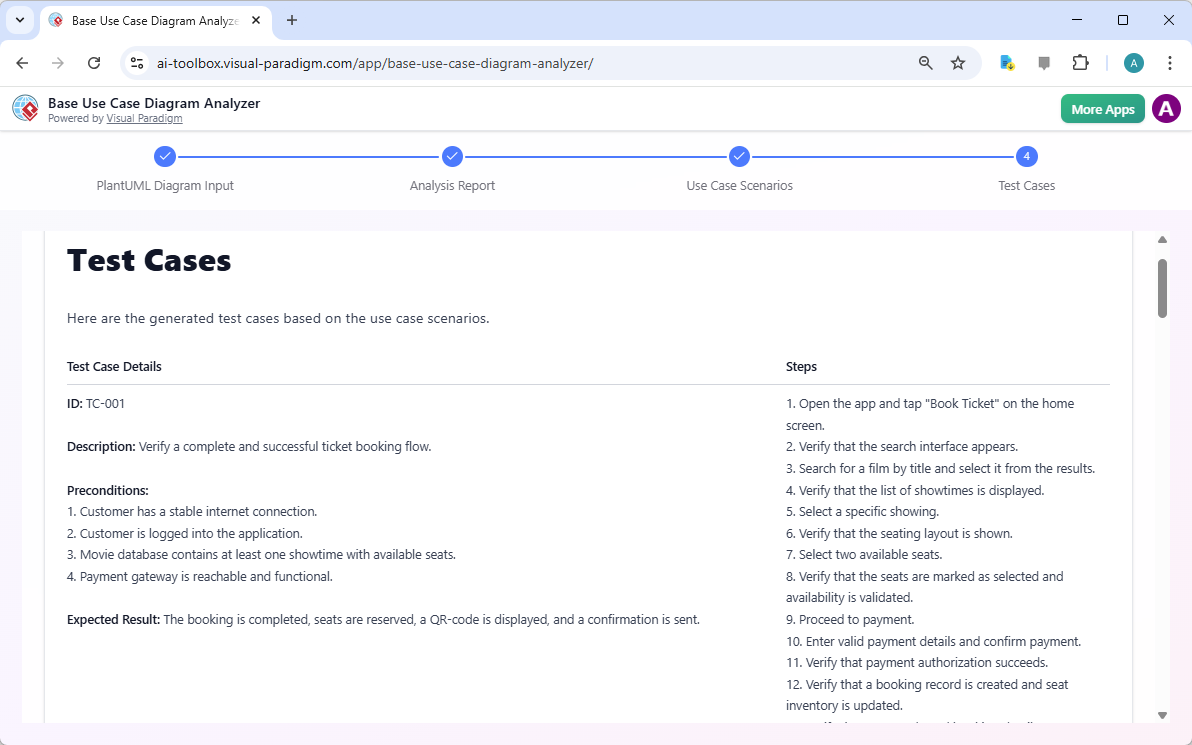Screen dimensions: 1192x745
Task: Click the zoom icon in the address bar
Action: pos(925,62)
